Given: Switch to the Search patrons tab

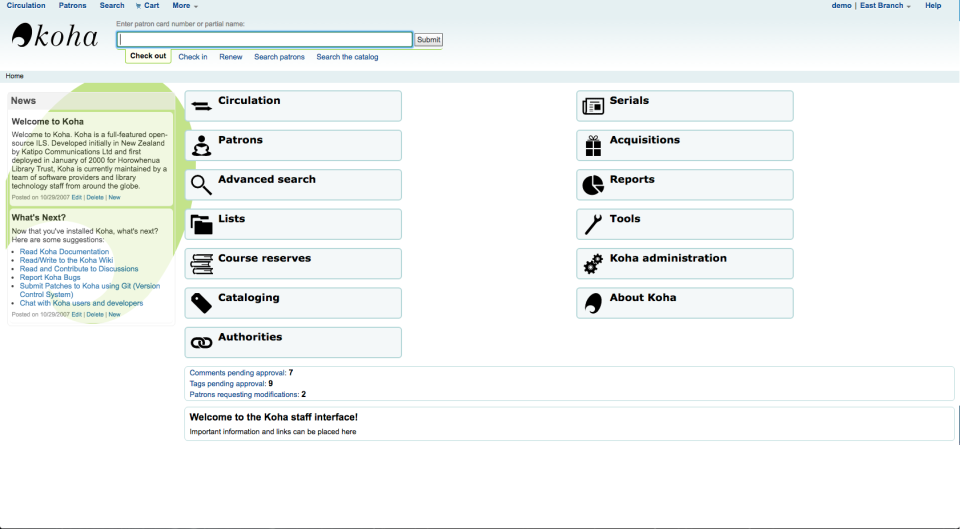Looking at the screenshot, I should [279, 57].
